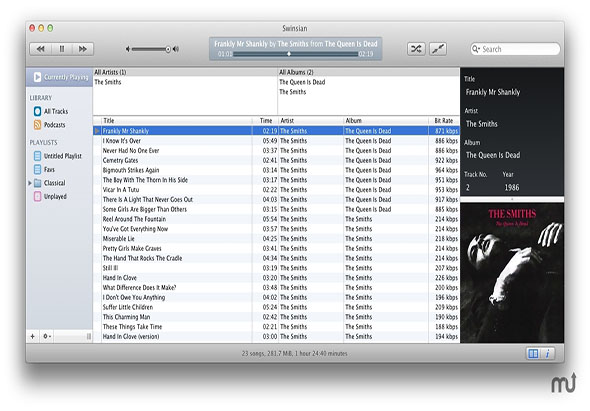Open the gear actions menu
This screenshot has height=411, width=590.
pyautogui.click(x=47, y=336)
